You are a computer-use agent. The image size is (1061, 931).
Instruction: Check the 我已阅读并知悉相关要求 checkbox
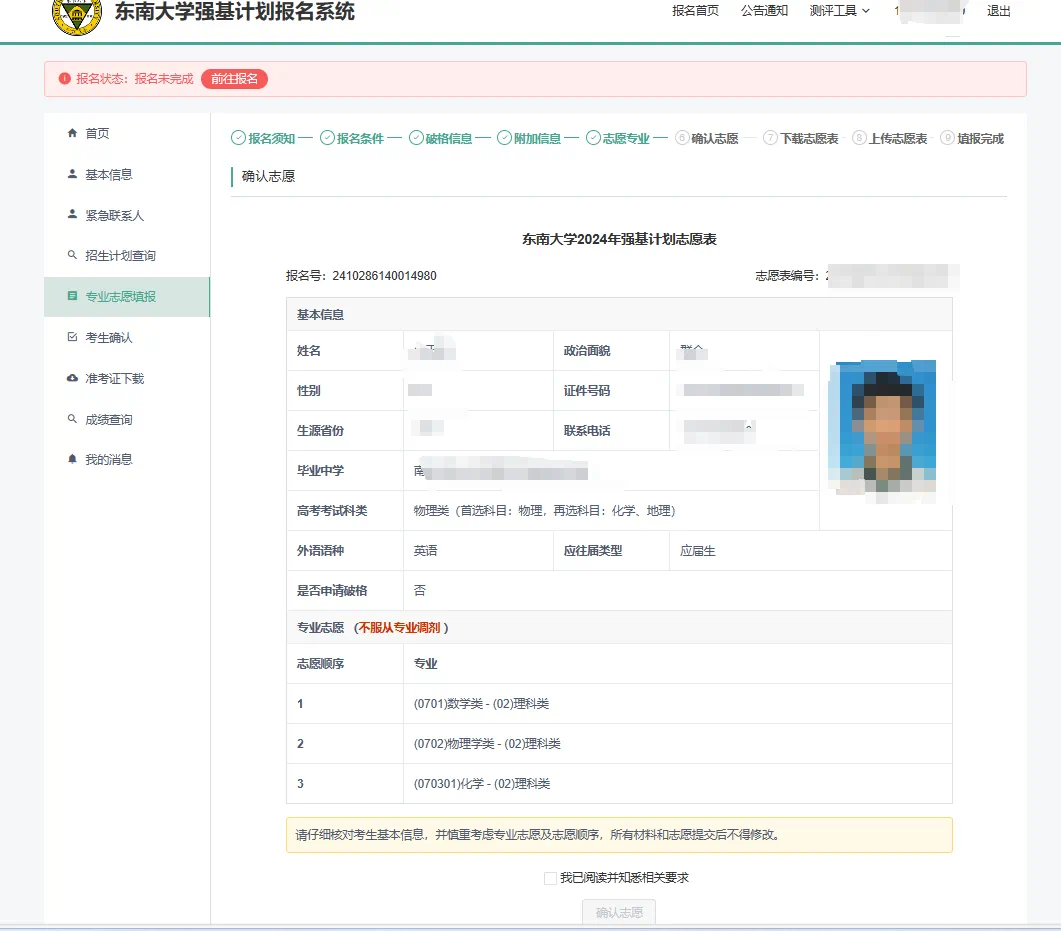[550, 877]
